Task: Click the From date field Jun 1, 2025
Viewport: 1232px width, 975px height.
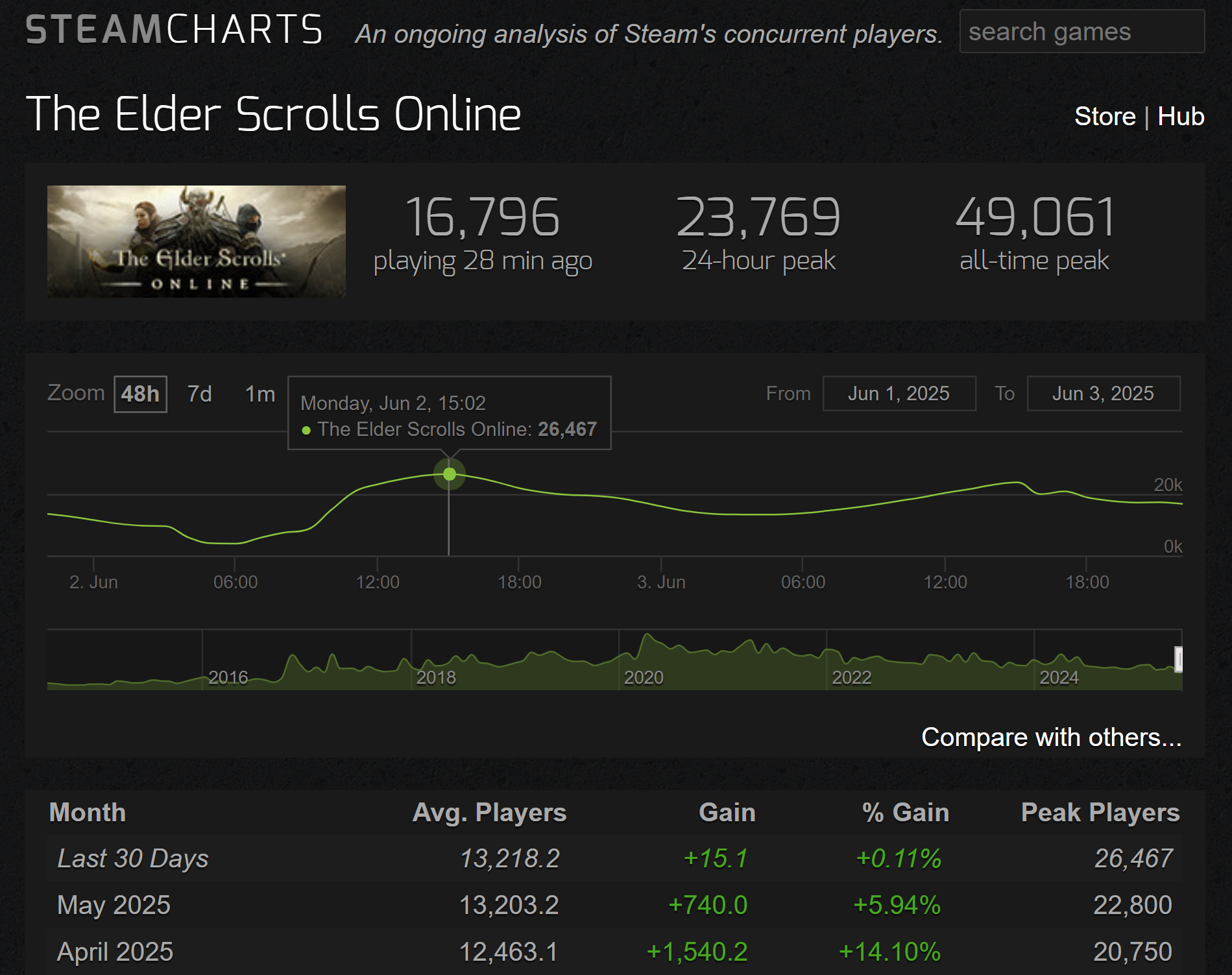Action: 899,394
